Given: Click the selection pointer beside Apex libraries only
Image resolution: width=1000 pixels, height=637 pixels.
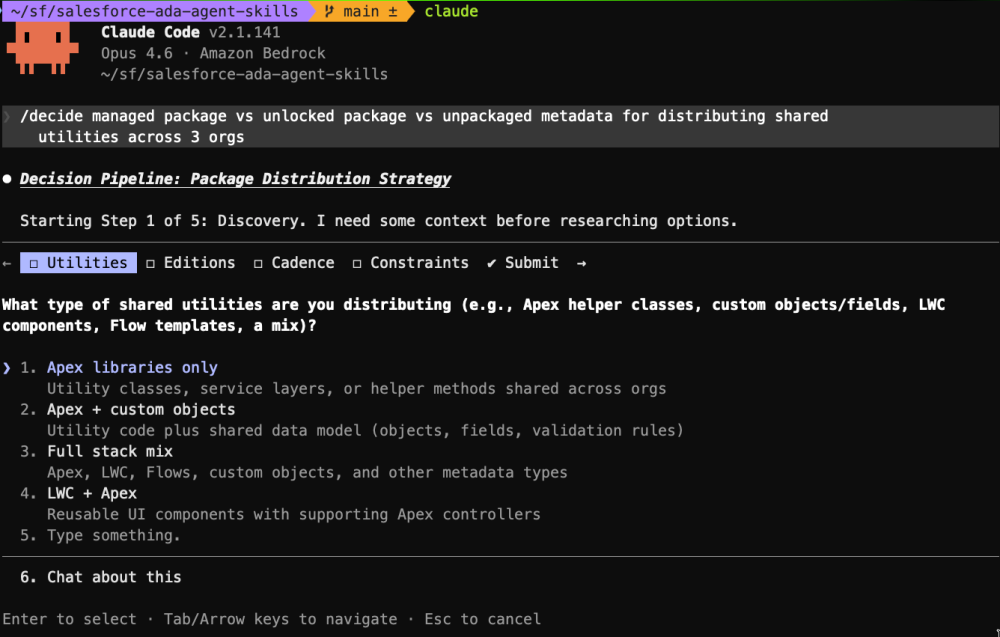Looking at the screenshot, I should click(x=7, y=368).
